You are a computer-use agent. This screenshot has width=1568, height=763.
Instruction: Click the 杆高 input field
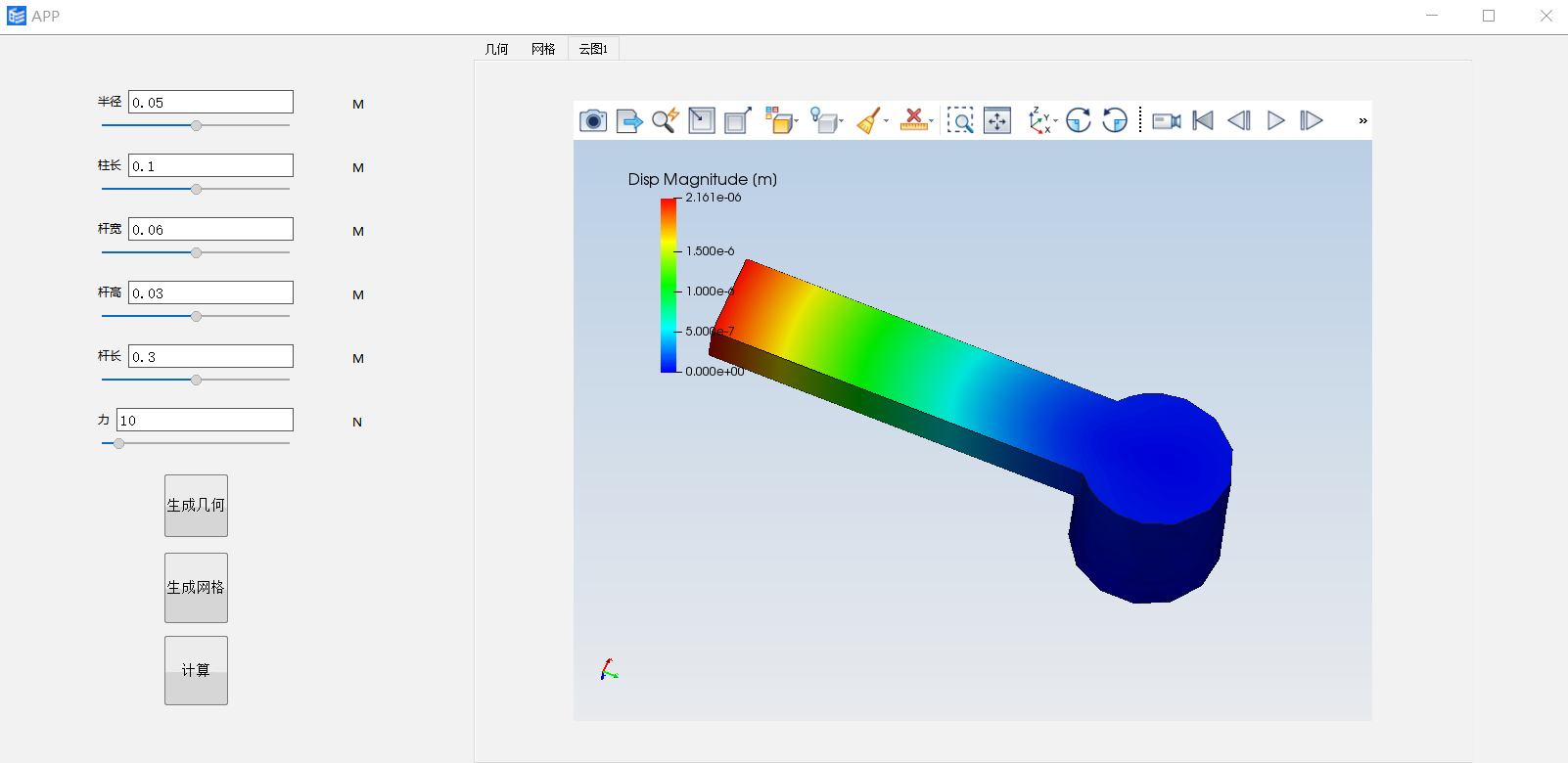click(210, 292)
